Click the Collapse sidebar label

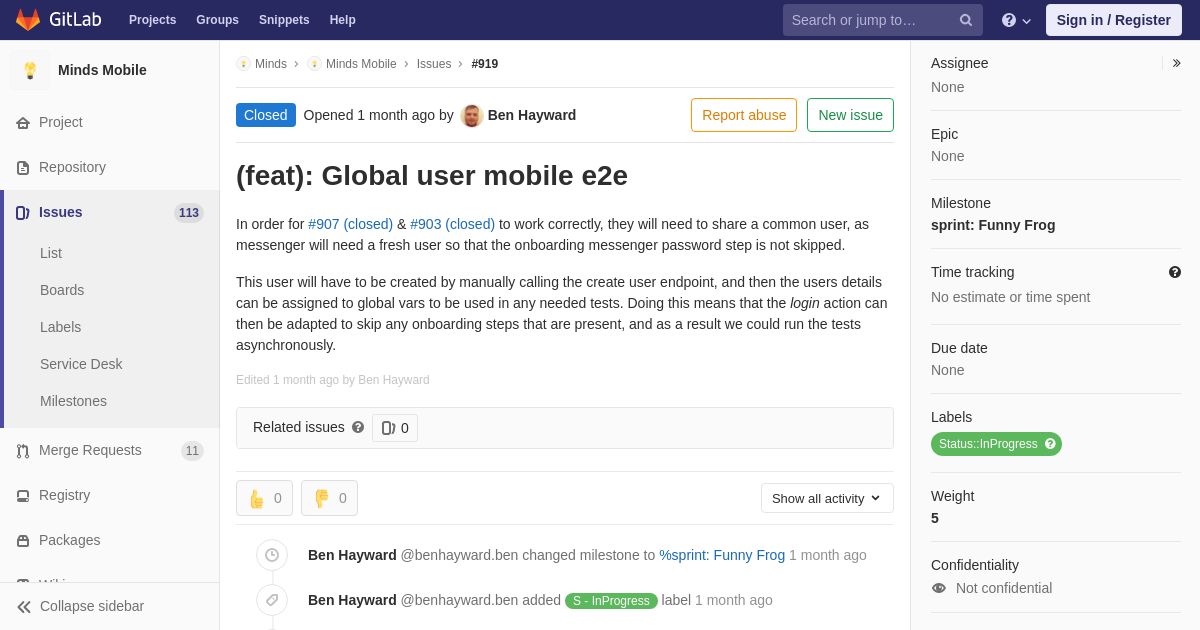[x=92, y=606]
